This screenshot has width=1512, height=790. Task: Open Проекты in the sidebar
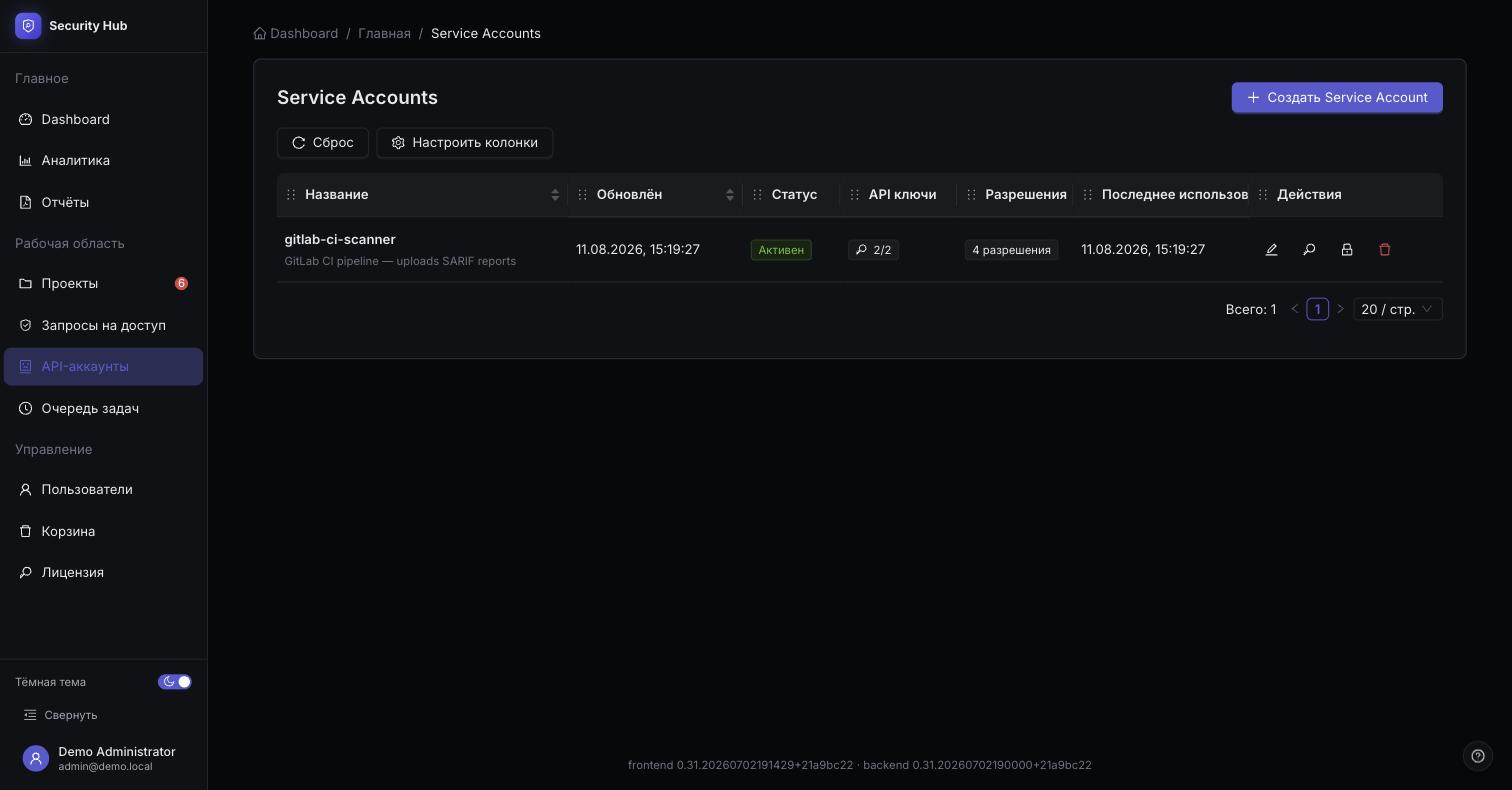[104, 284]
